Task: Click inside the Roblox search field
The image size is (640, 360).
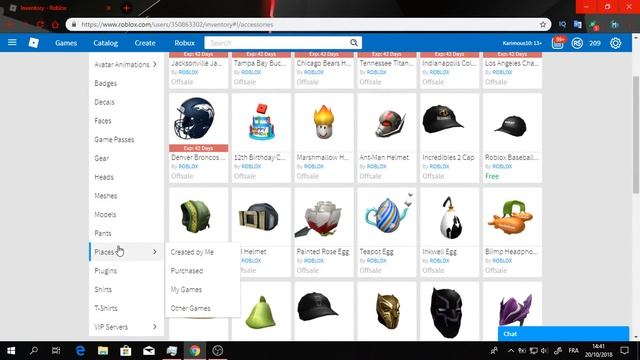Action: point(277,43)
